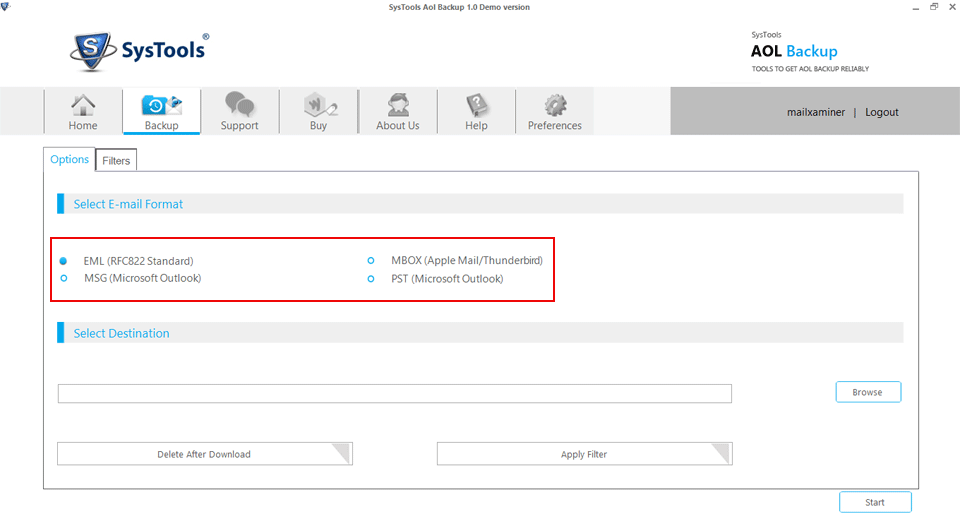Switch to the Options tab

pyautogui.click(x=69, y=160)
